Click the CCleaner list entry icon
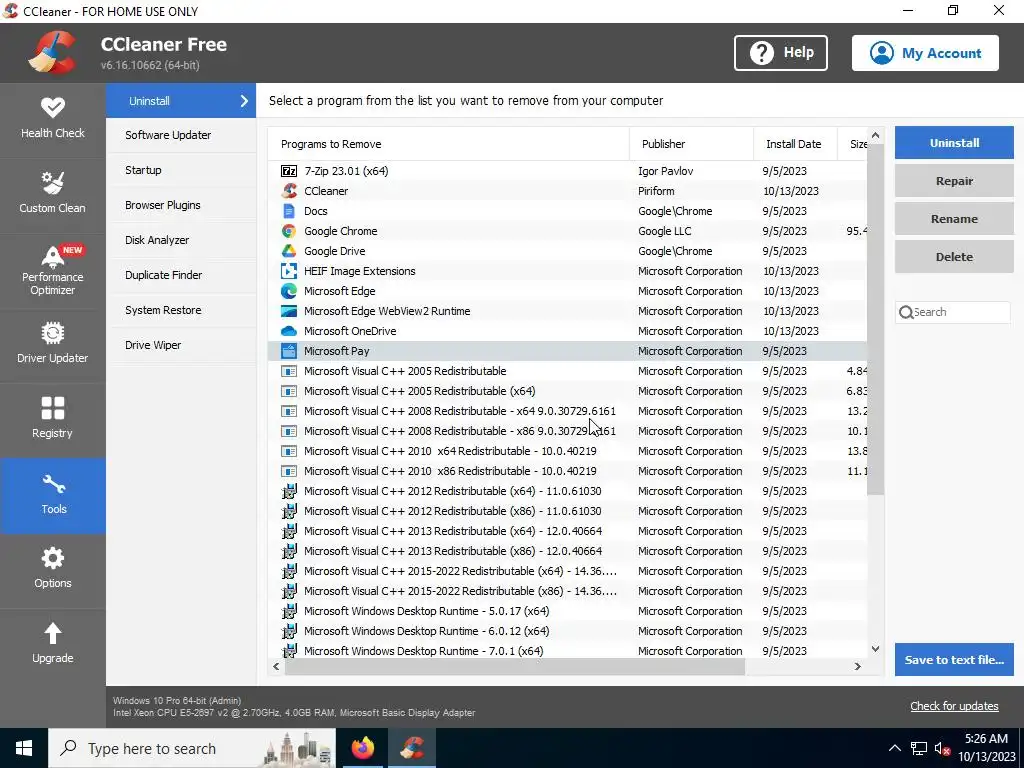This screenshot has height=768, width=1024. (x=289, y=191)
